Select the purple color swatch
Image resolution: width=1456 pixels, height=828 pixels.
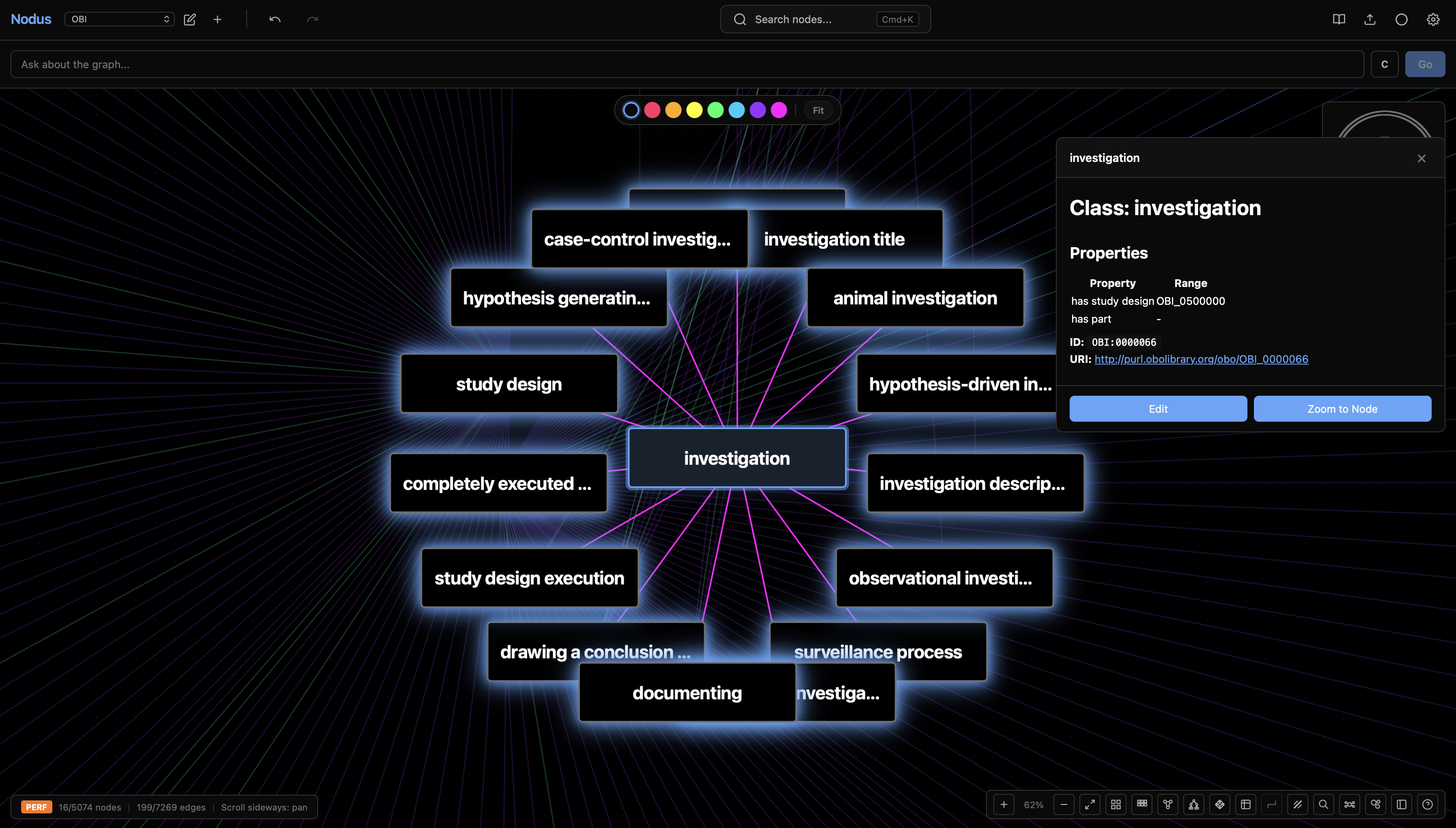click(757, 110)
